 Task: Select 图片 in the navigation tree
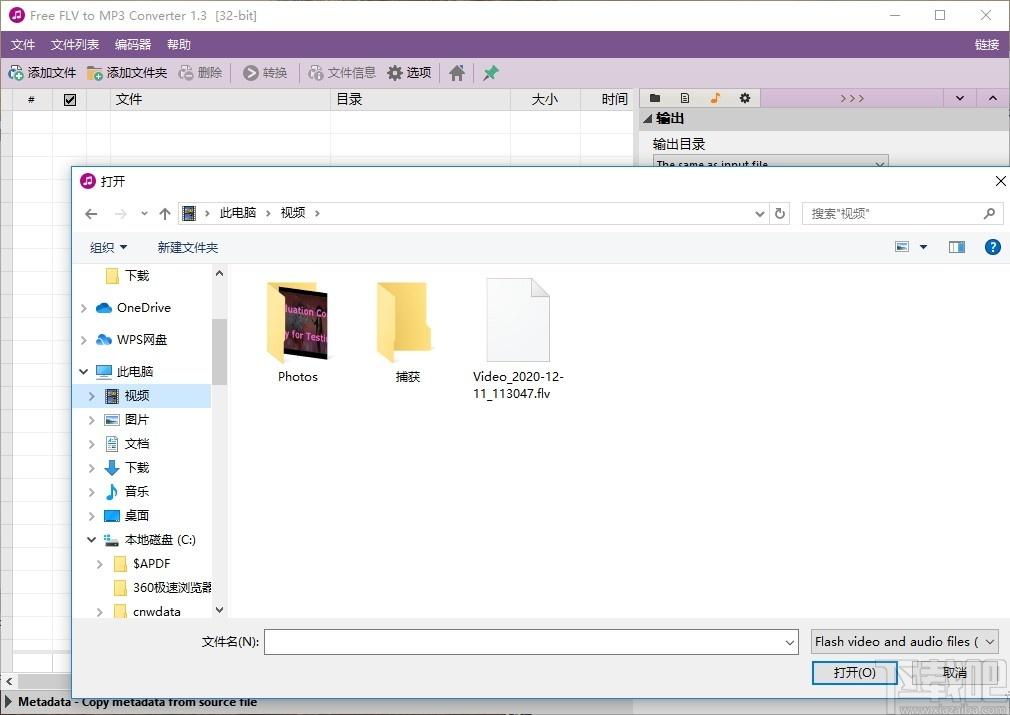[137, 420]
